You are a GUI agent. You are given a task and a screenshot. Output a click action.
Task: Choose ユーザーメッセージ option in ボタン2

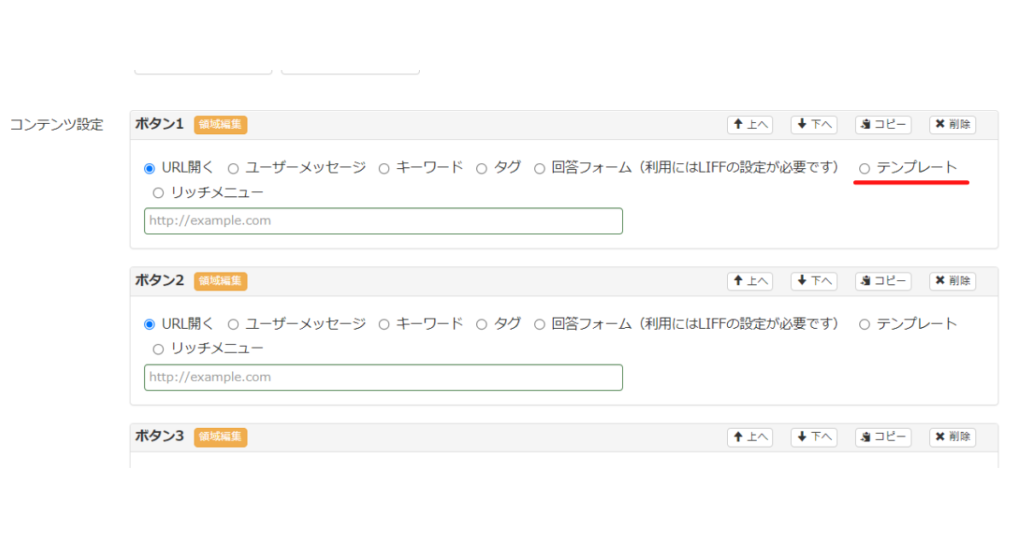(x=233, y=324)
